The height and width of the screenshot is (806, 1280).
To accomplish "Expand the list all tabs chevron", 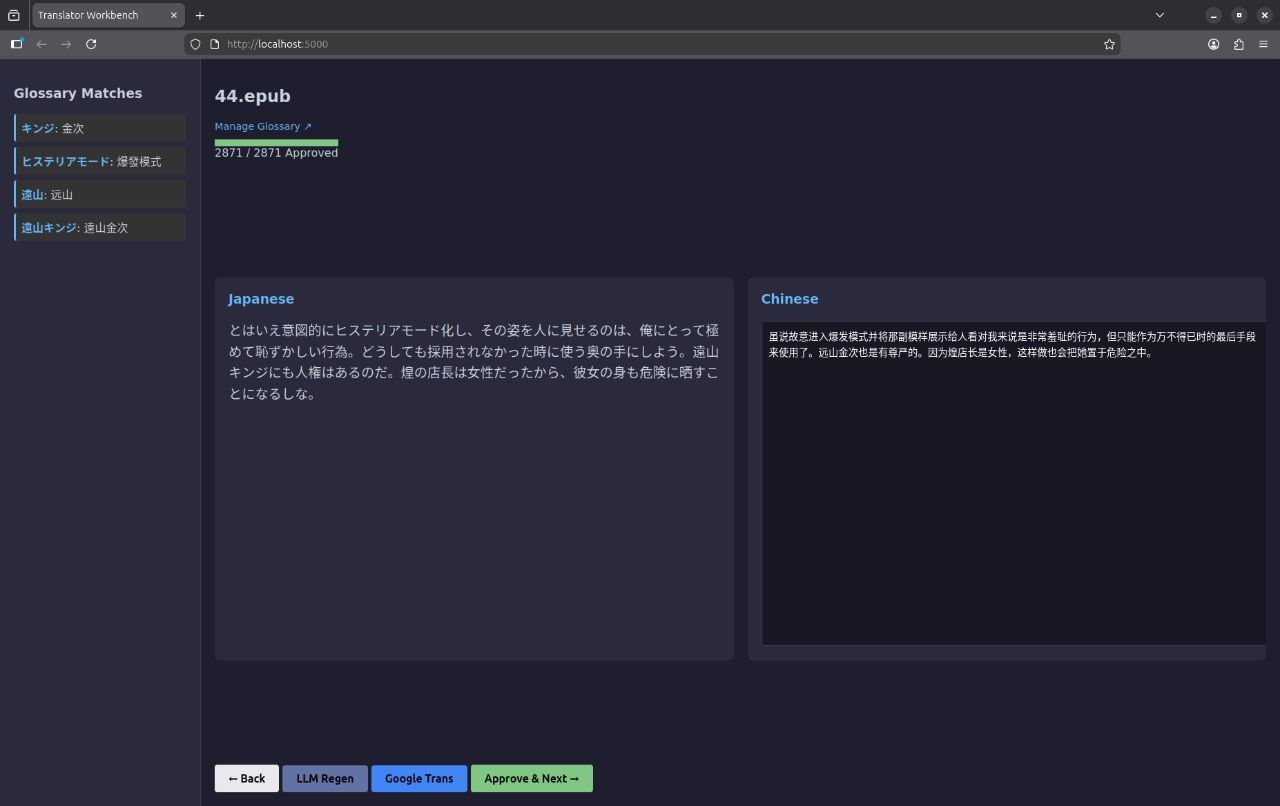I will point(1159,15).
